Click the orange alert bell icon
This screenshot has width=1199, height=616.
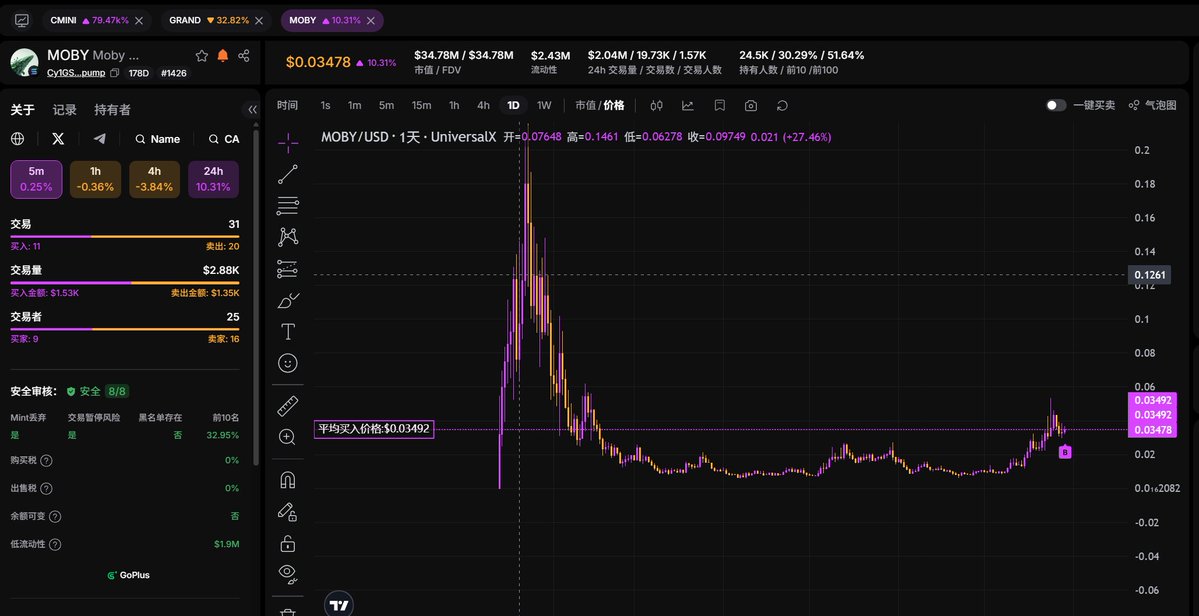pyautogui.click(x=223, y=56)
